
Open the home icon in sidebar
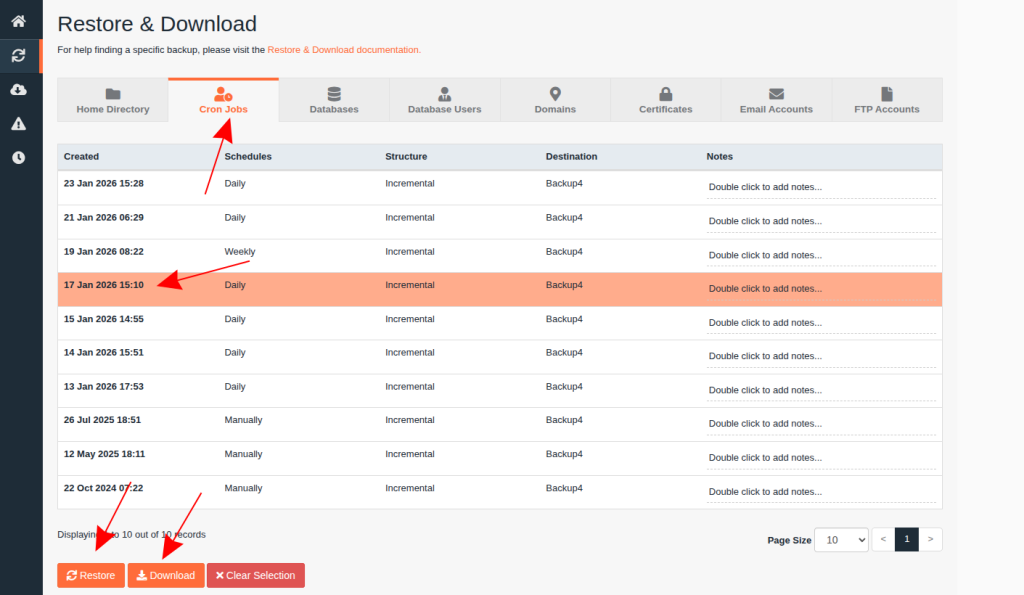point(18,20)
